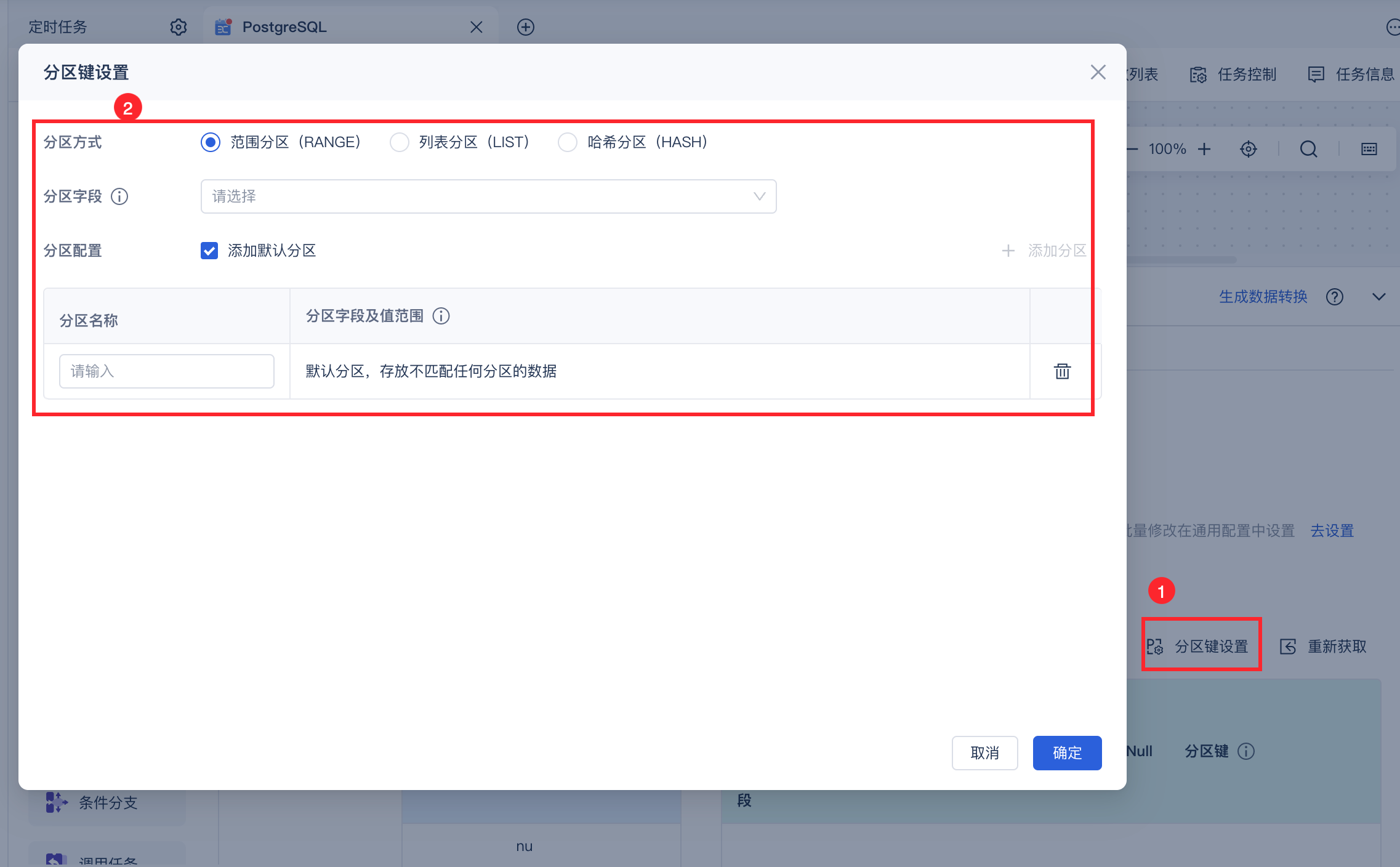Click the canvas locate/center target icon
This screenshot has width=1400, height=867.
click(x=1248, y=149)
